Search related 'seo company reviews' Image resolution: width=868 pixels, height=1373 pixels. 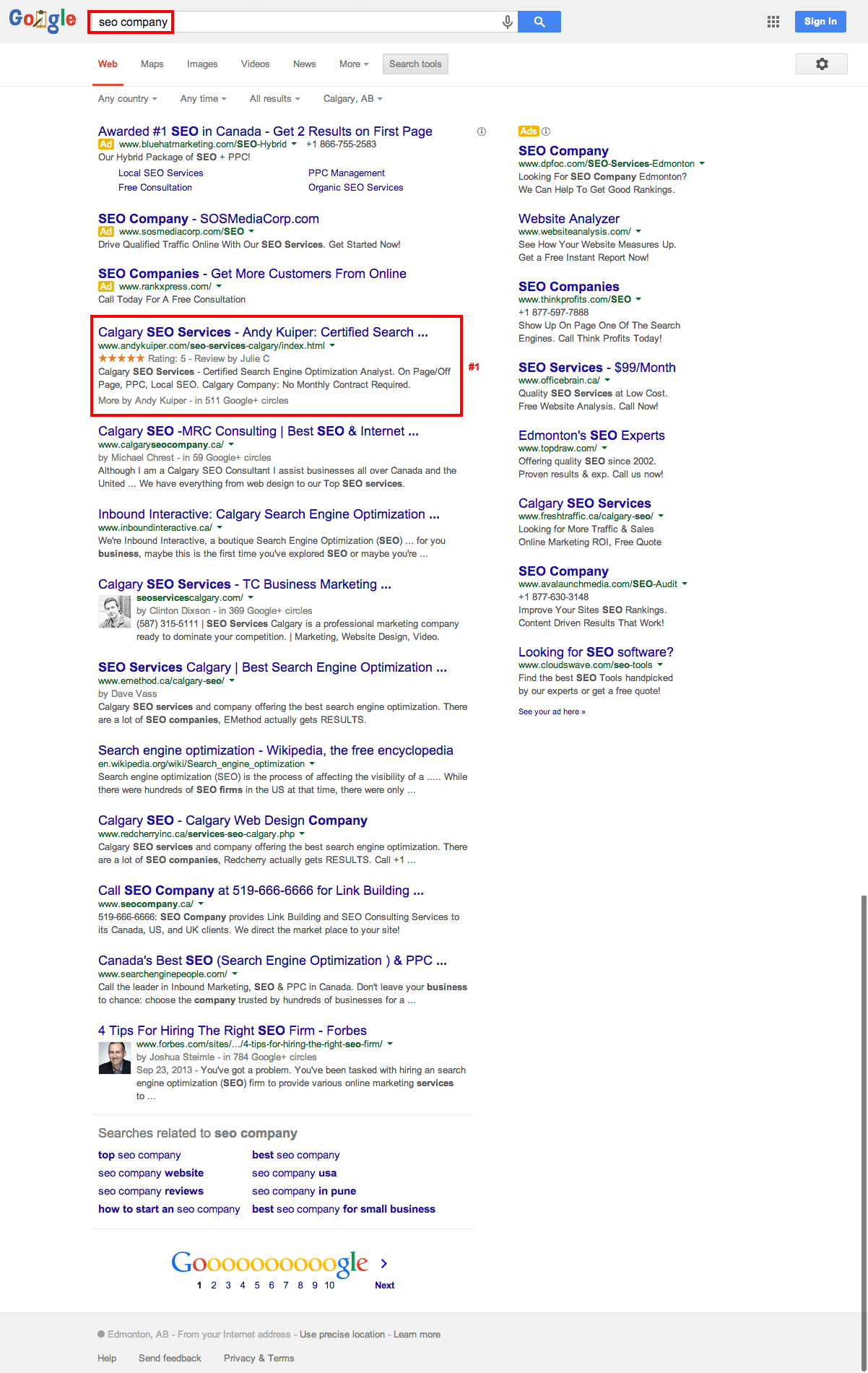pos(151,1192)
